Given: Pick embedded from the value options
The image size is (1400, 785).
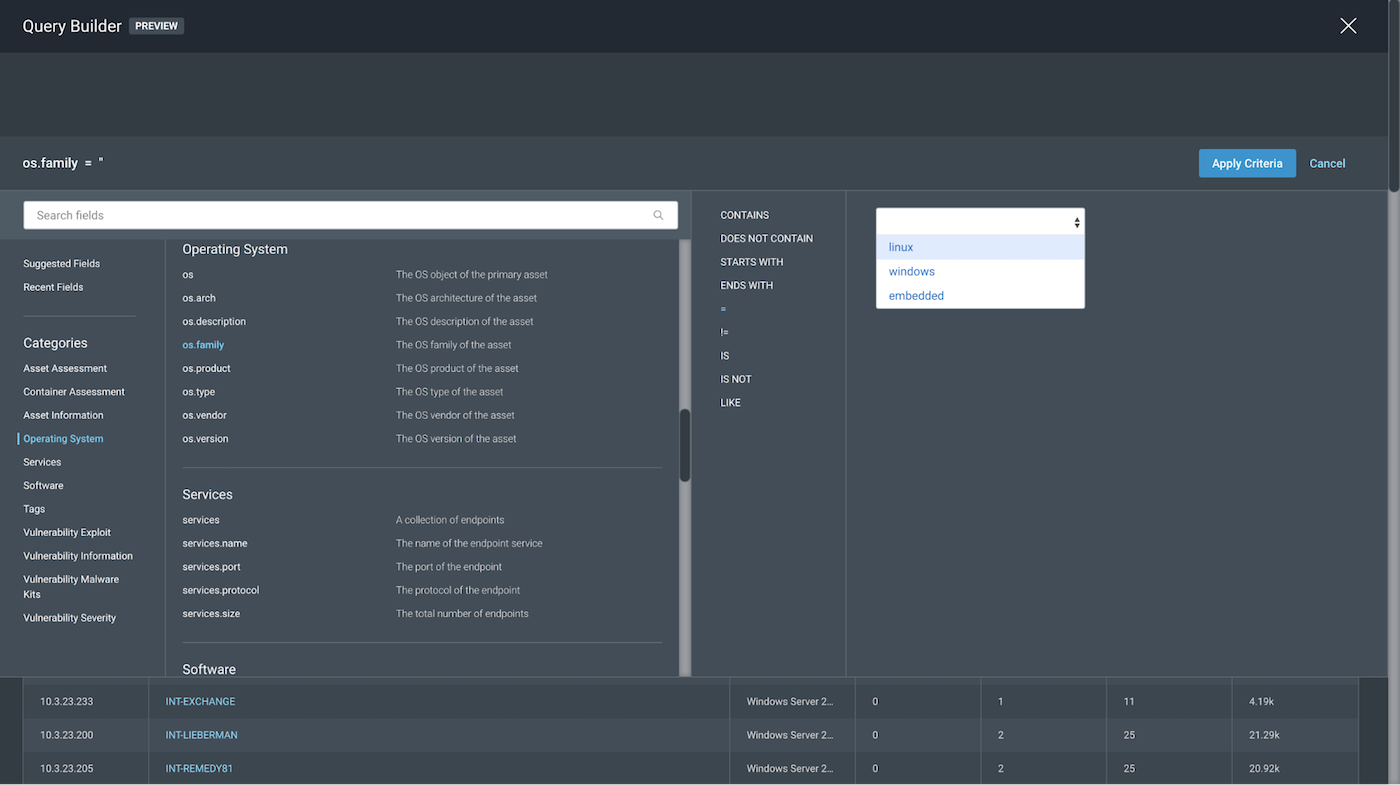Looking at the screenshot, I should (x=916, y=296).
